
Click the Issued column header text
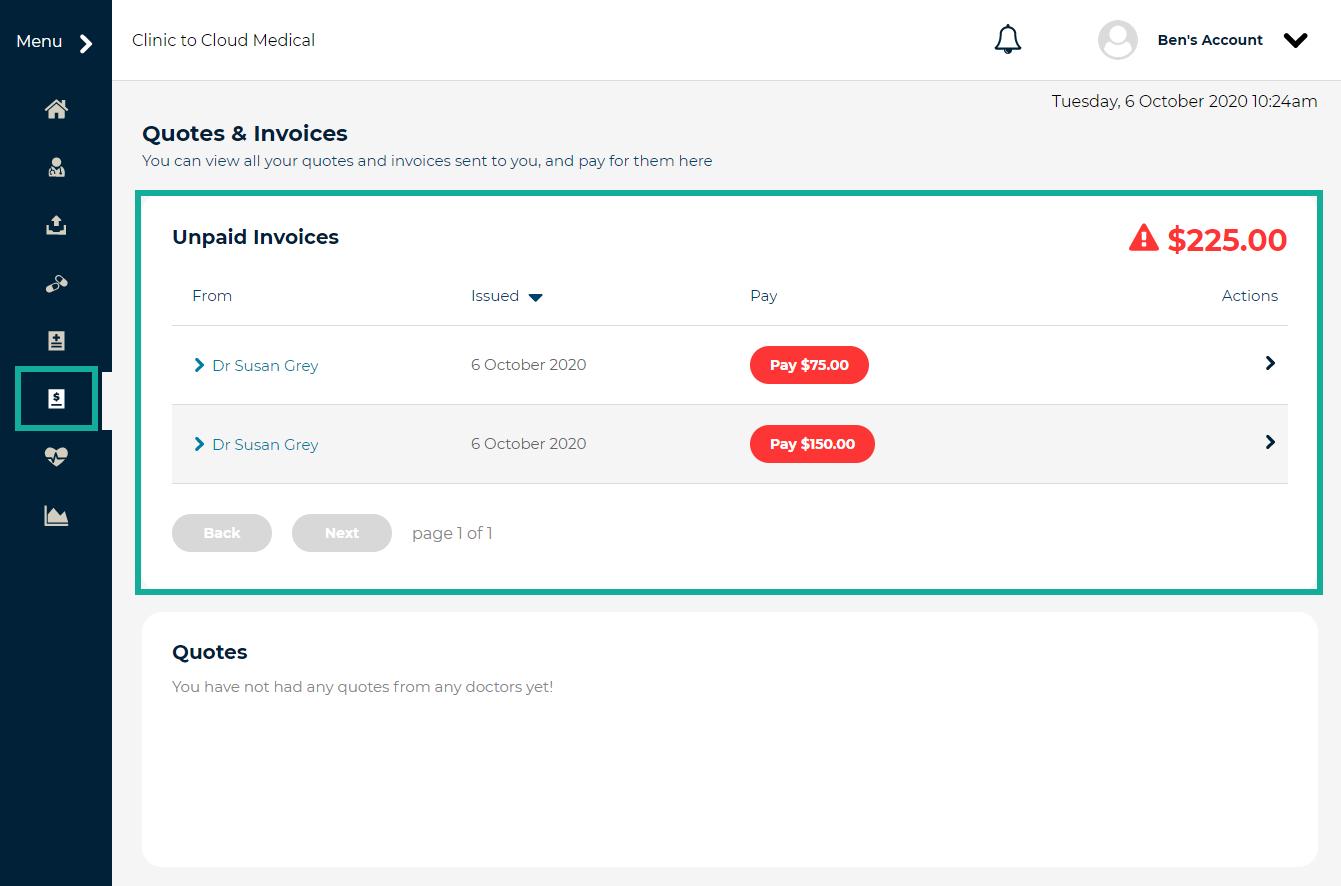click(495, 296)
